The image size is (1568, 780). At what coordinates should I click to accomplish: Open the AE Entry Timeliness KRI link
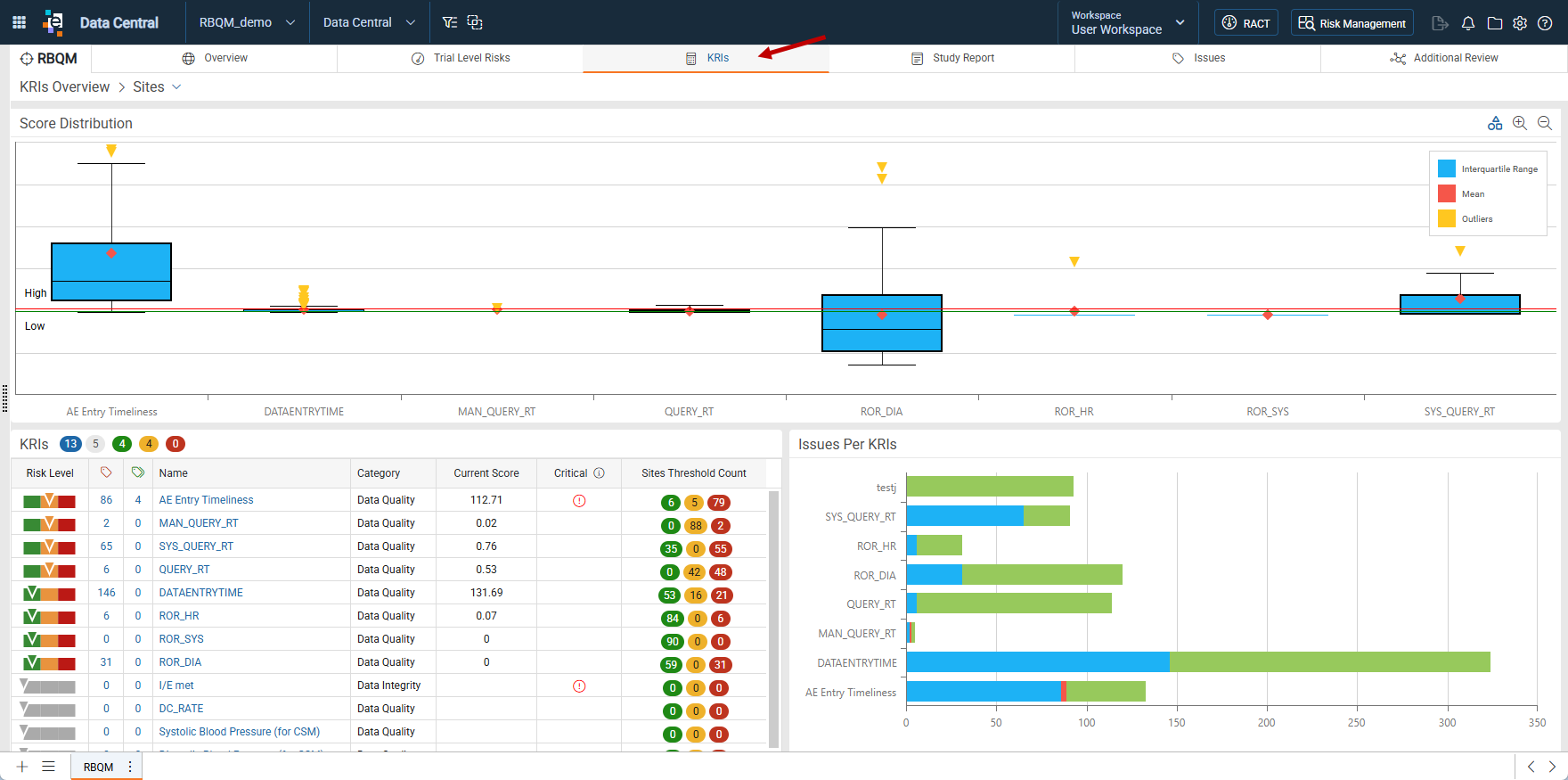pyautogui.click(x=206, y=500)
